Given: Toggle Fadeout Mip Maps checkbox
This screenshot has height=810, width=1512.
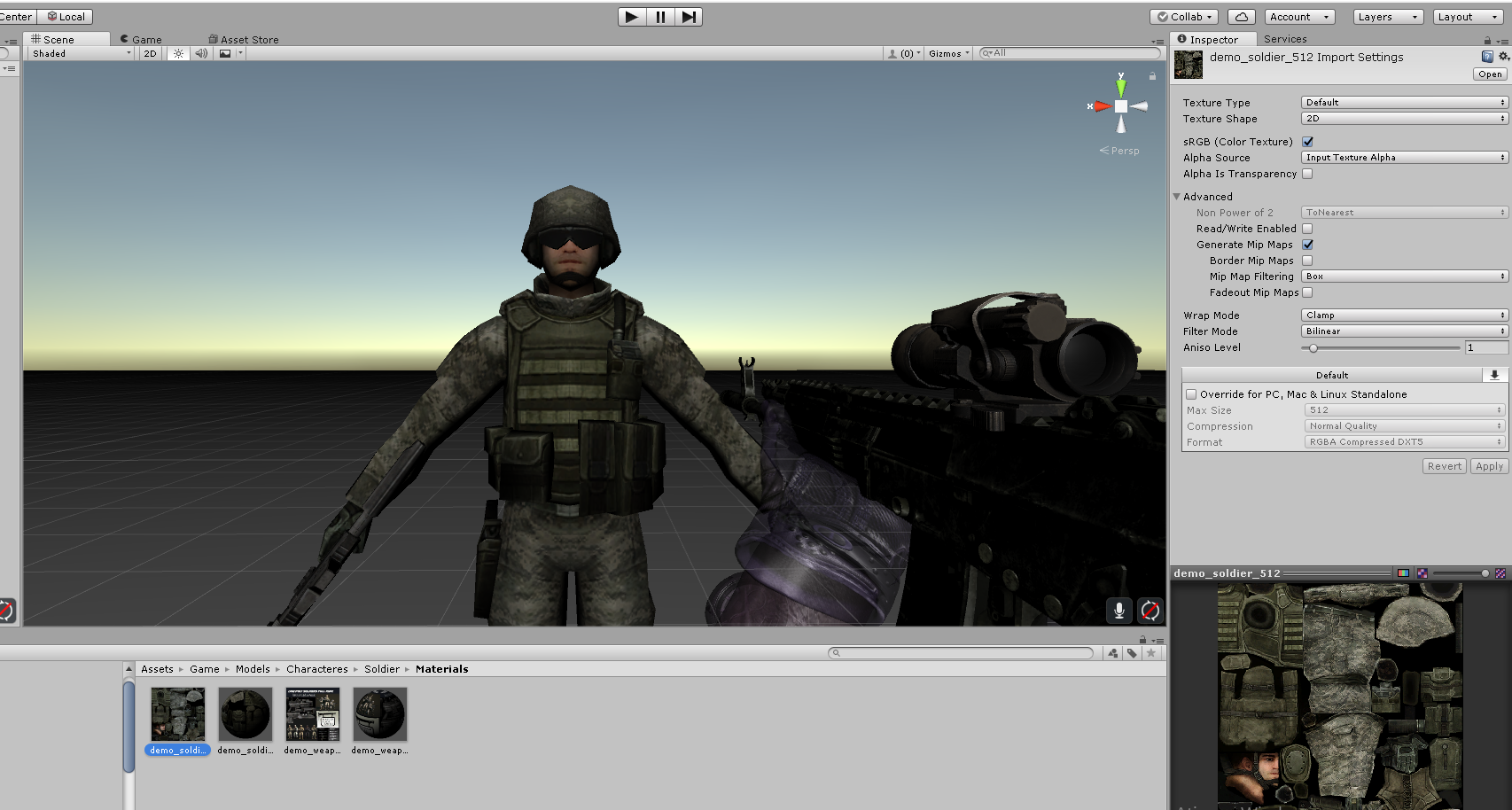Looking at the screenshot, I should point(1307,292).
